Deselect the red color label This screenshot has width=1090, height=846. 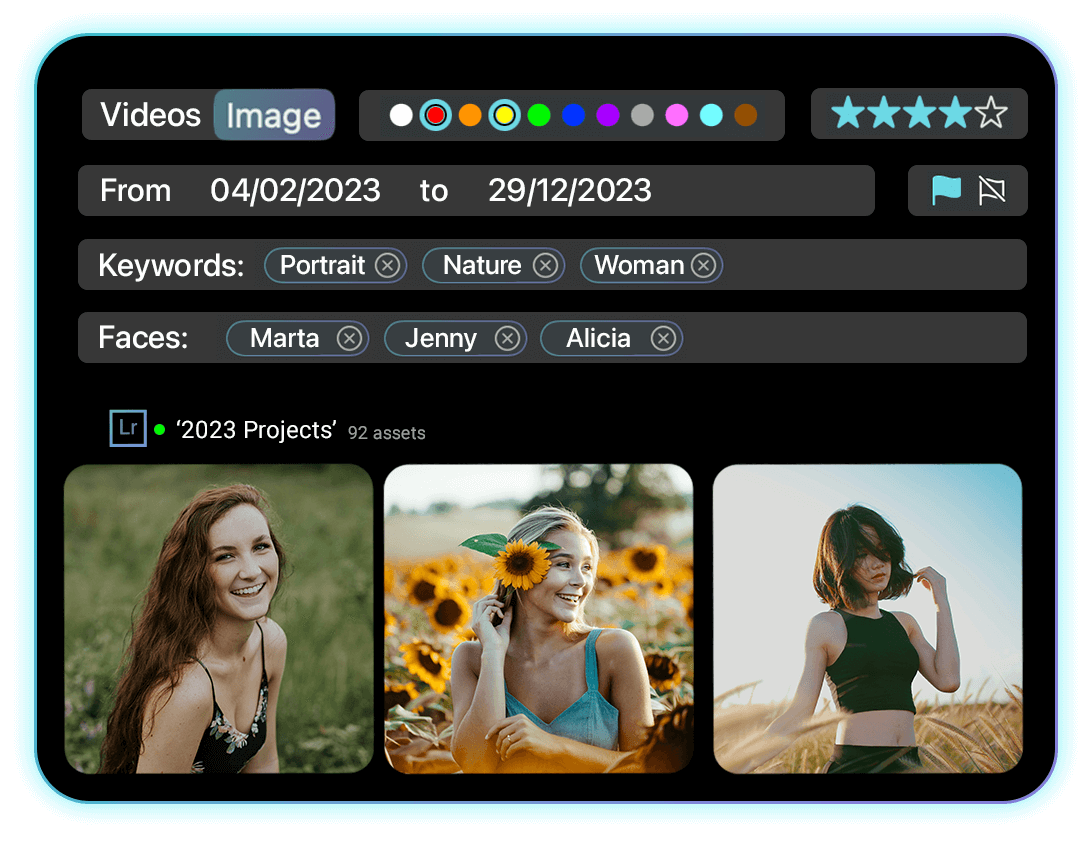pyautogui.click(x=435, y=116)
